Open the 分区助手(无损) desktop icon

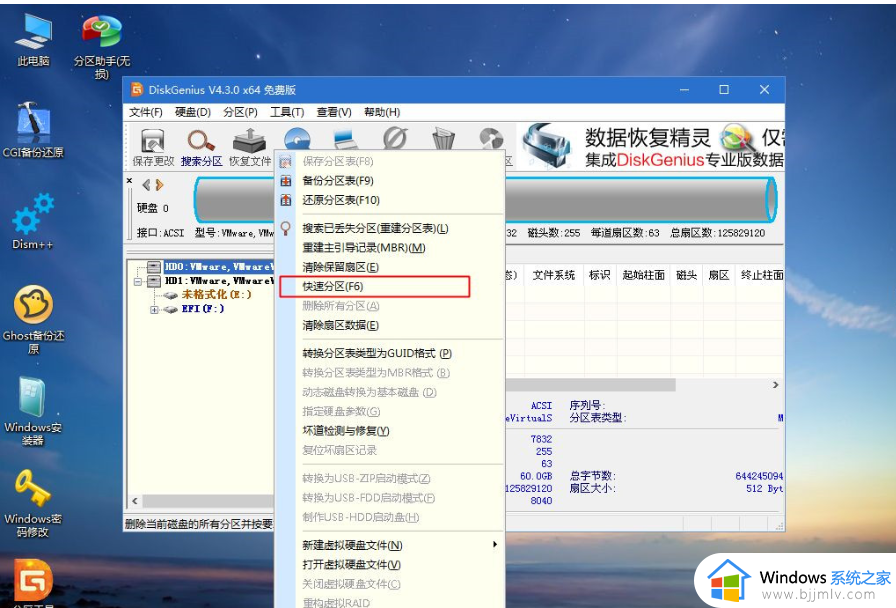pyautogui.click(x=102, y=46)
